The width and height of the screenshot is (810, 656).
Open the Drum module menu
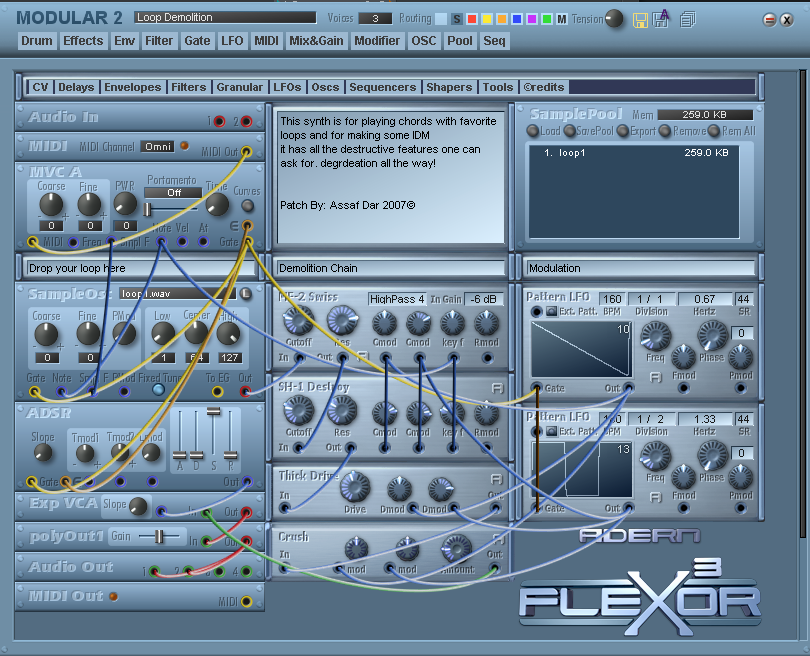pos(37,41)
